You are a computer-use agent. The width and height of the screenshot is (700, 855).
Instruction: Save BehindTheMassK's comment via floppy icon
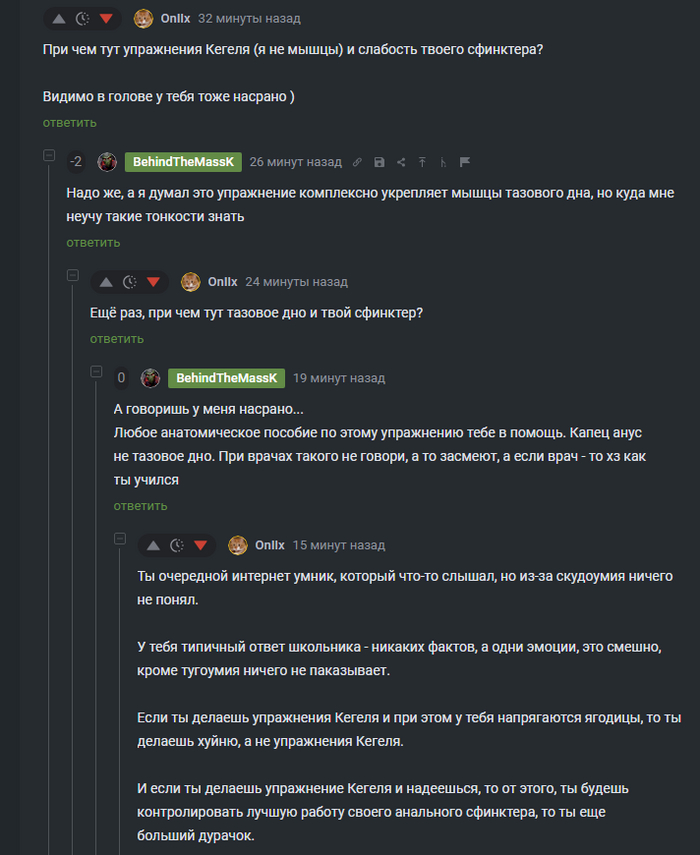tap(379, 162)
